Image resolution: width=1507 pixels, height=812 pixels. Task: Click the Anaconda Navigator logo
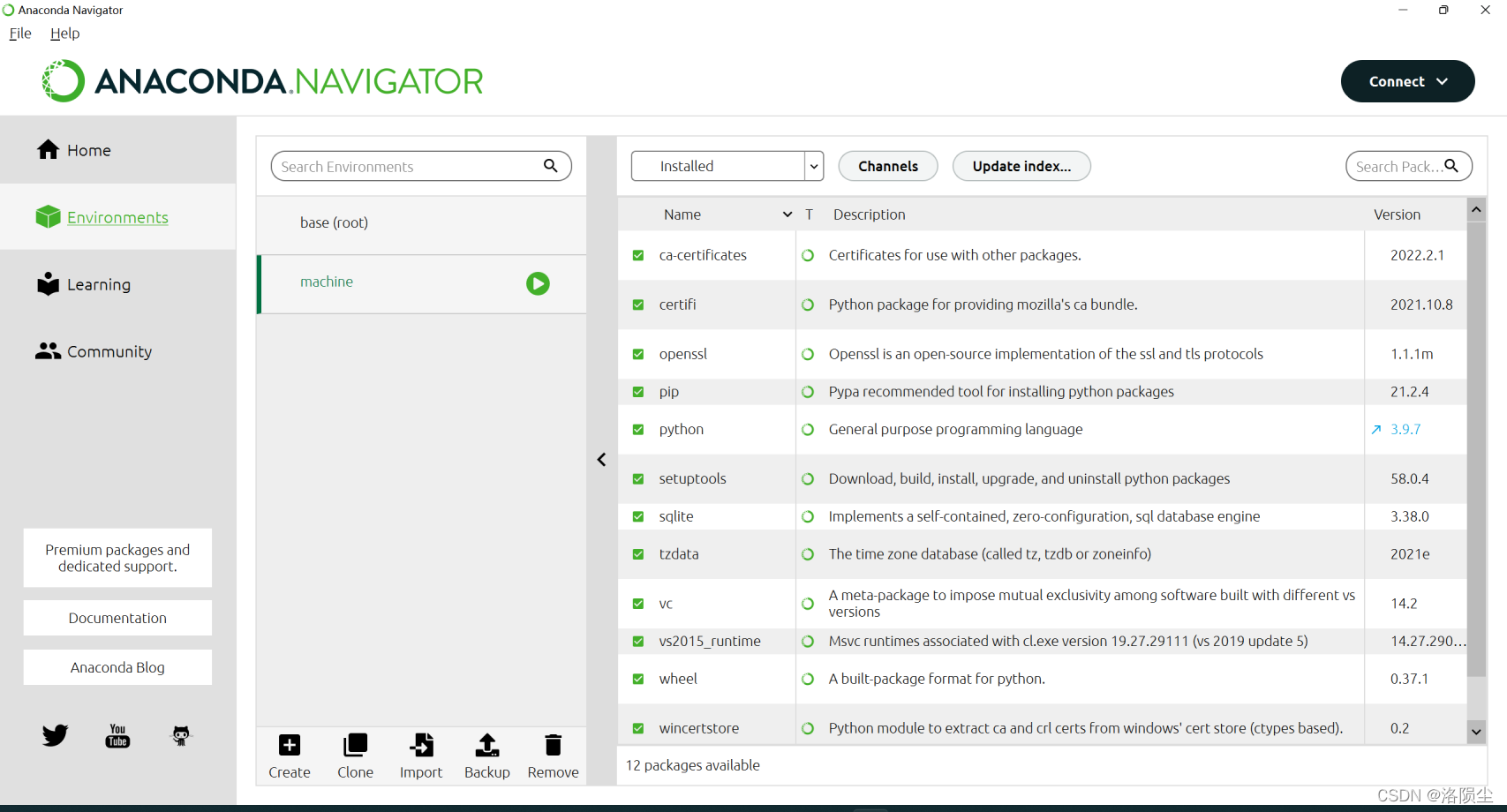click(262, 81)
